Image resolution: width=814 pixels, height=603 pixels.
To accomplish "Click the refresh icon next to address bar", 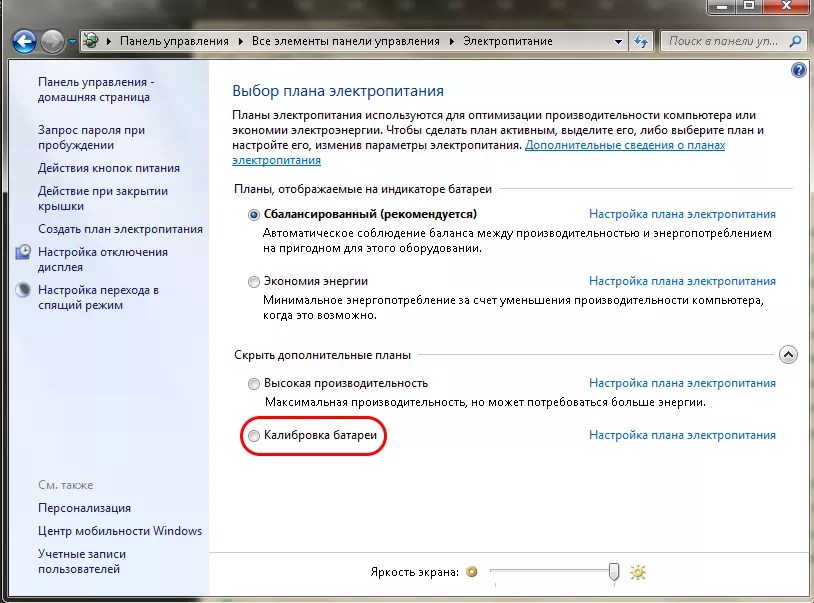I will 641,41.
